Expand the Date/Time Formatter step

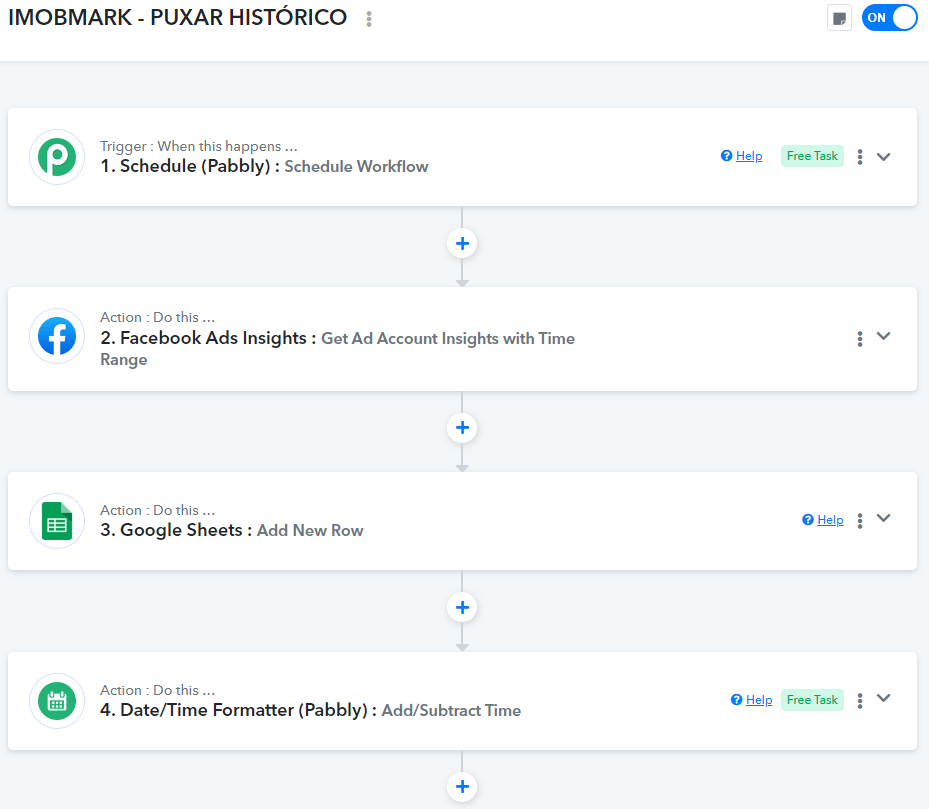point(883,698)
